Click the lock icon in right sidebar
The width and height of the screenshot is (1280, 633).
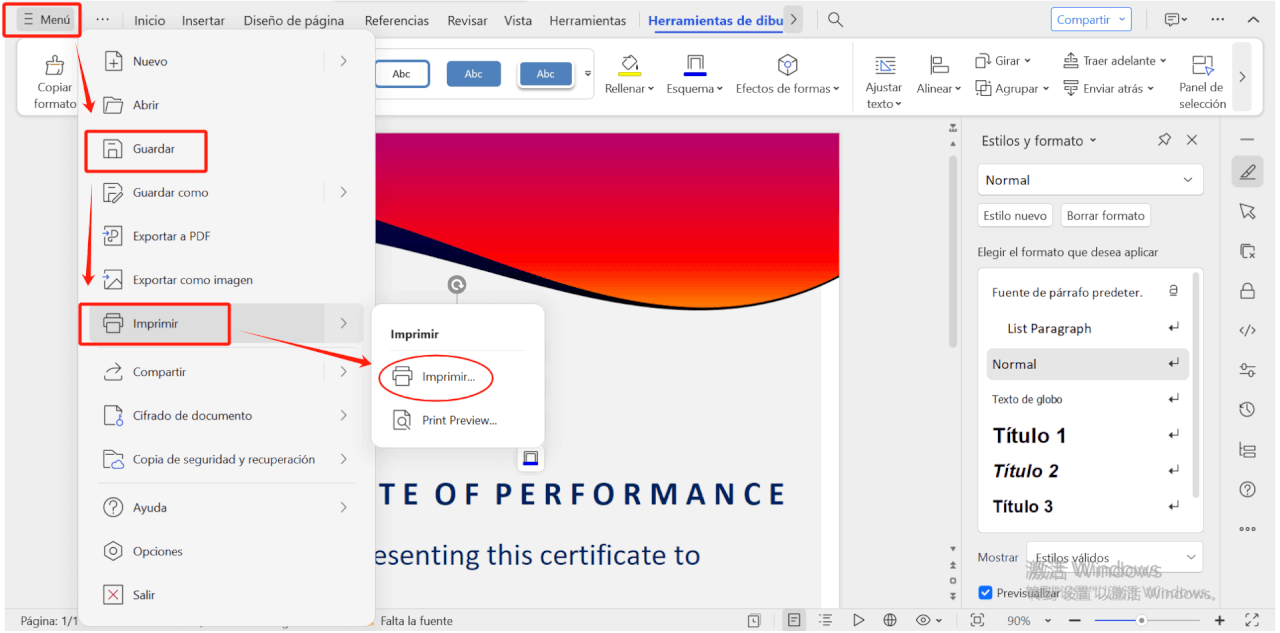click(1247, 291)
